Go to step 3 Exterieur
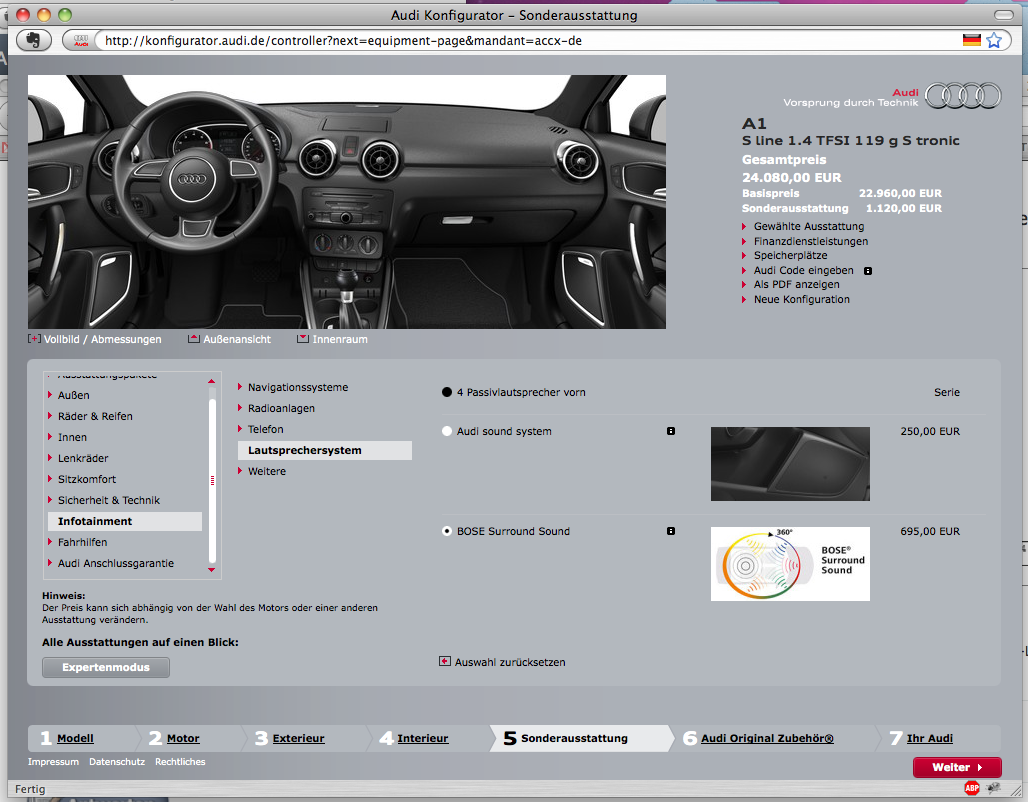This screenshot has width=1028, height=802. tap(298, 738)
